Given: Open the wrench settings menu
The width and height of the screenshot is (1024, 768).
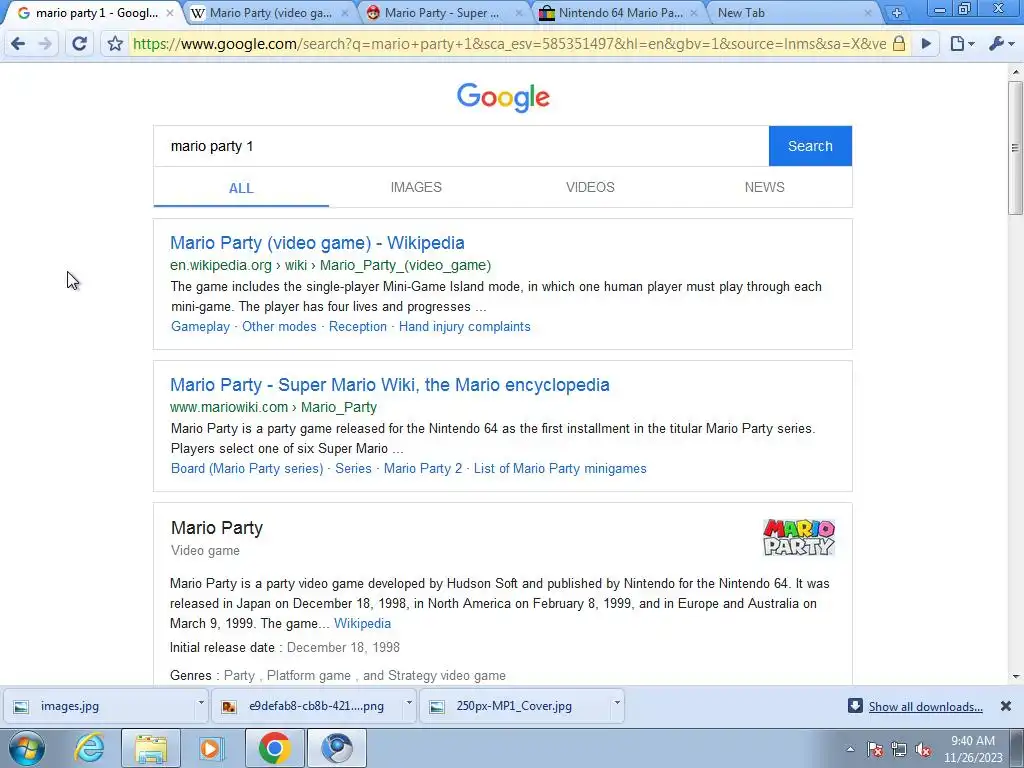Looking at the screenshot, I should [x=1000, y=44].
